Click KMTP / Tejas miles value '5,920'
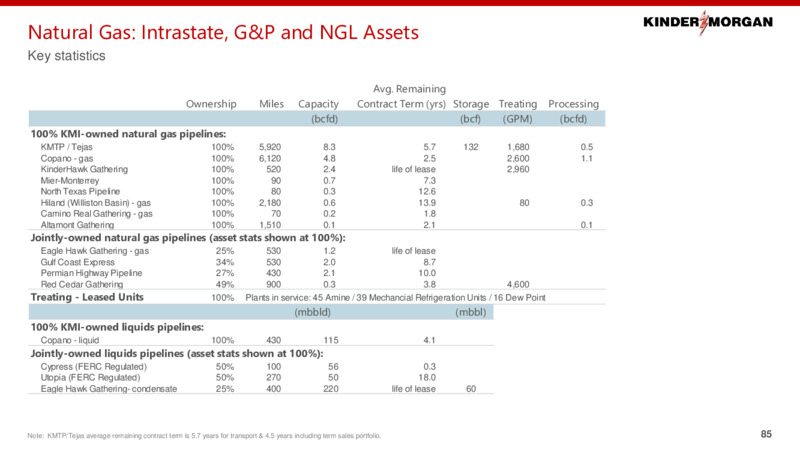Viewport: 800px width, 450px height. [x=270, y=147]
